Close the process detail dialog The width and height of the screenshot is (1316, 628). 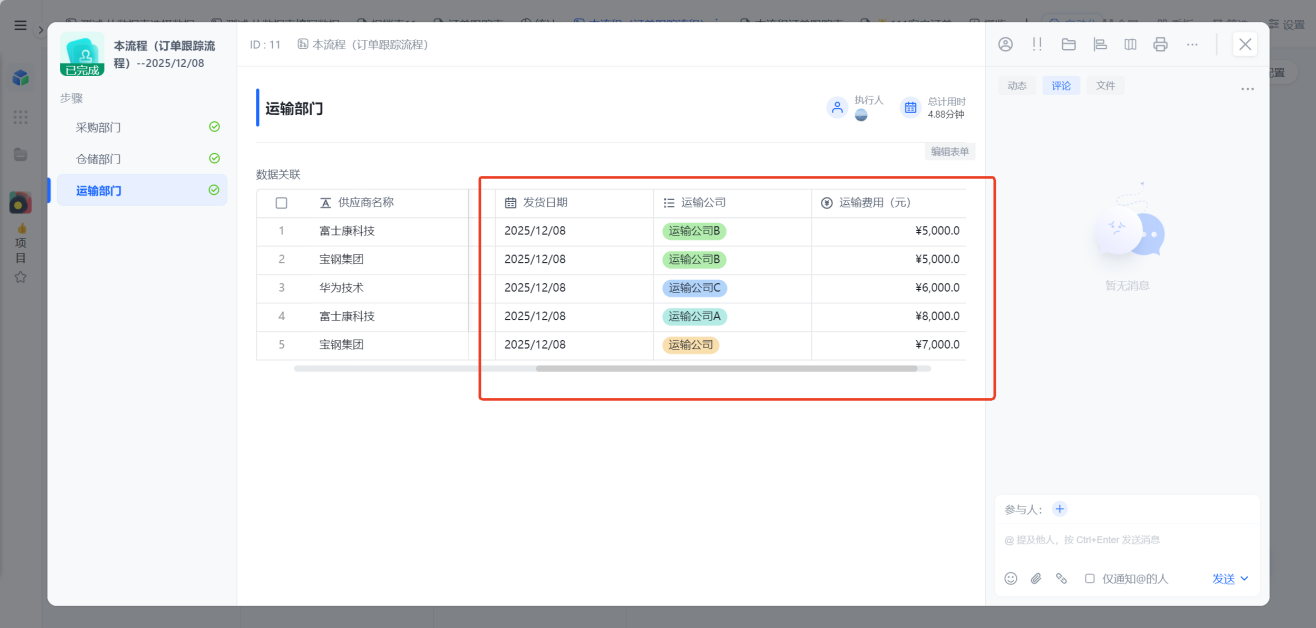click(1245, 44)
